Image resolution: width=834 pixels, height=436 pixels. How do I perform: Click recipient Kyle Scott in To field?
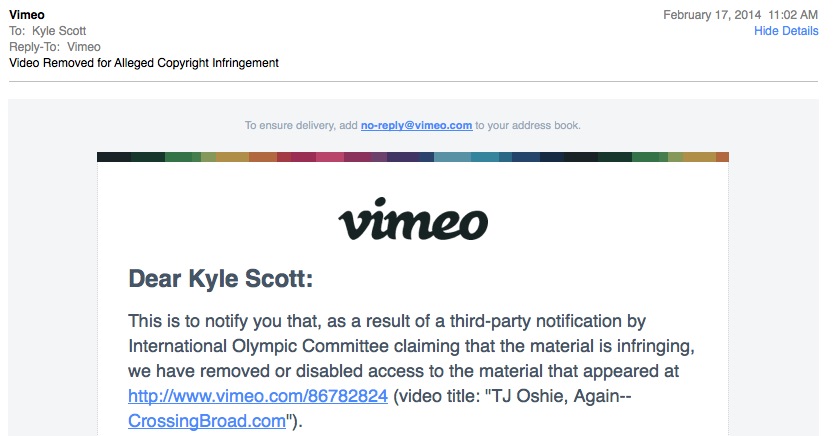click(59, 31)
